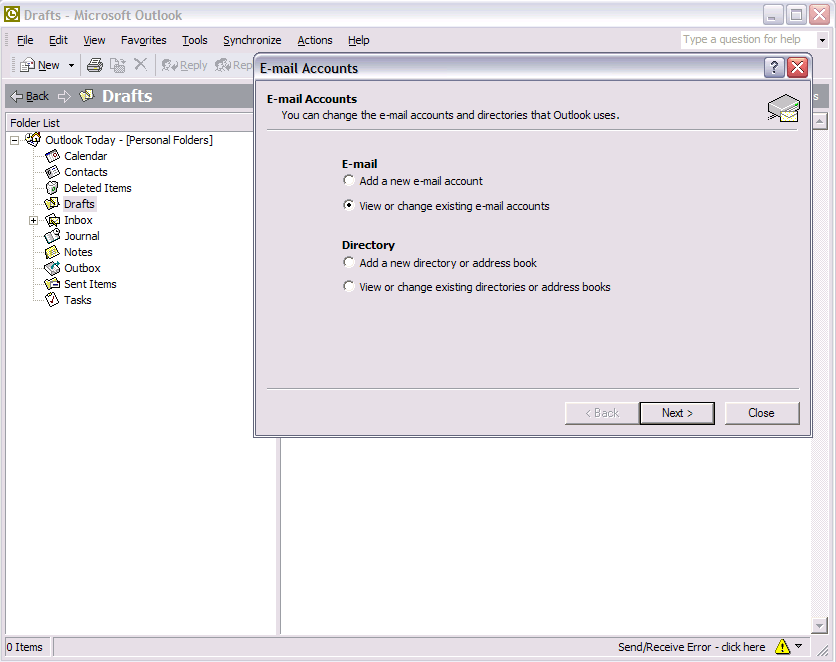
Task: Click the Calendar folder icon
Action: tap(52, 156)
